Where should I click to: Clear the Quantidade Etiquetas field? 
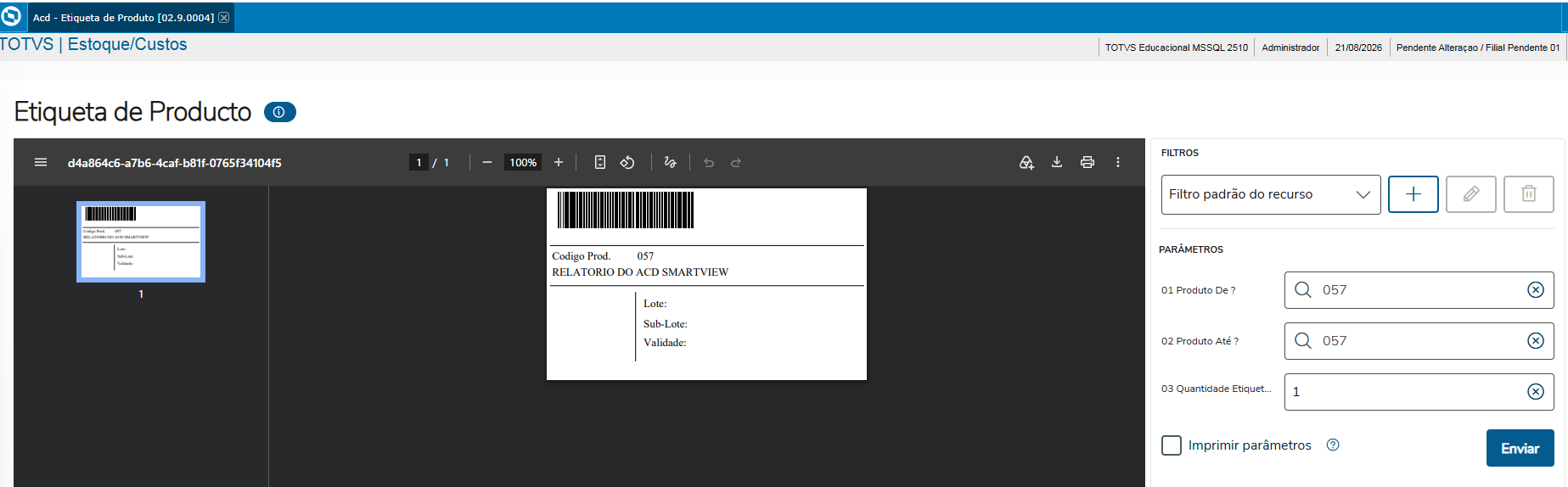(x=1536, y=392)
